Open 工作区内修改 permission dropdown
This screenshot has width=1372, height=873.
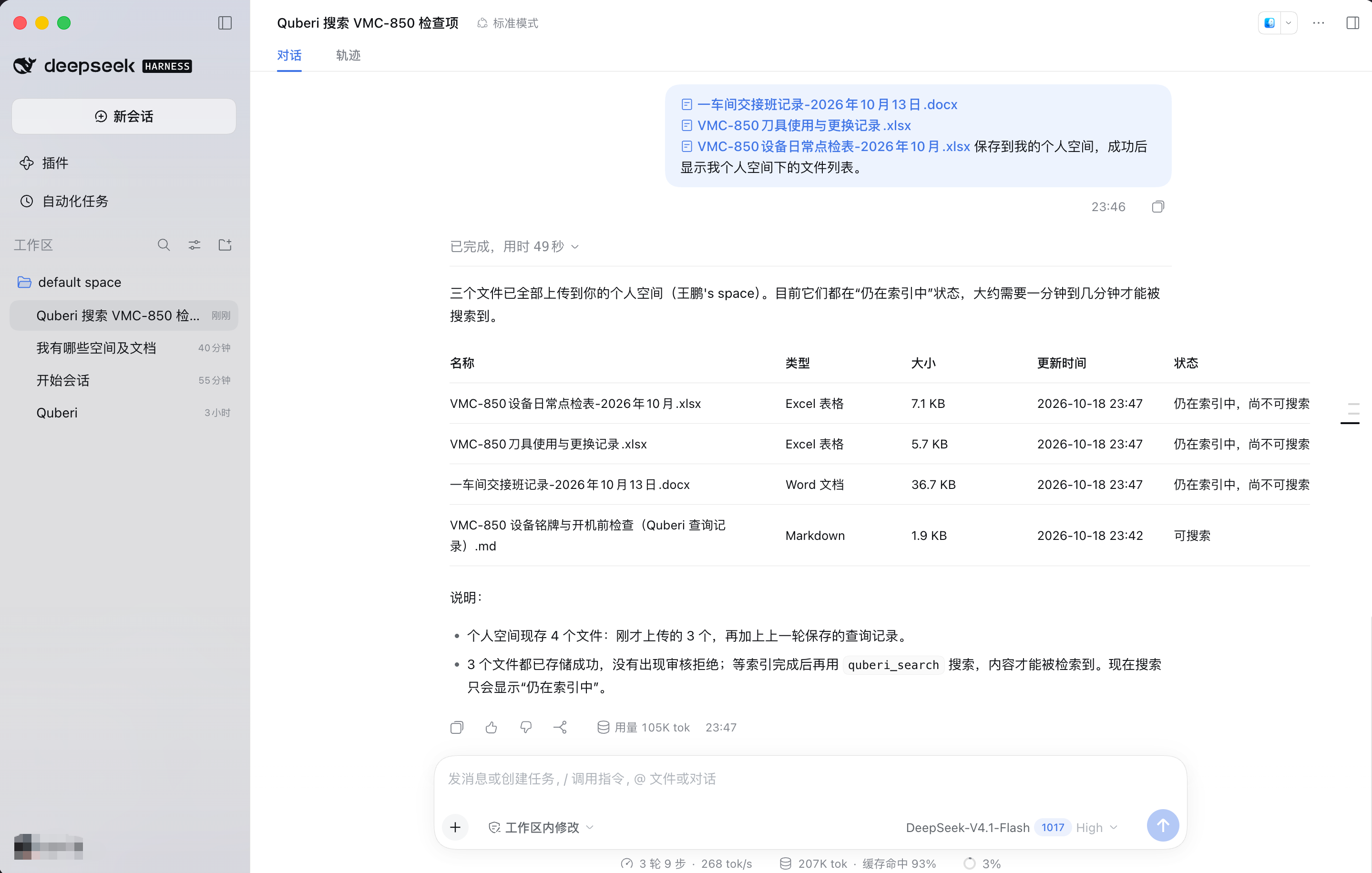pyautogui.click(x=541, y=827)
